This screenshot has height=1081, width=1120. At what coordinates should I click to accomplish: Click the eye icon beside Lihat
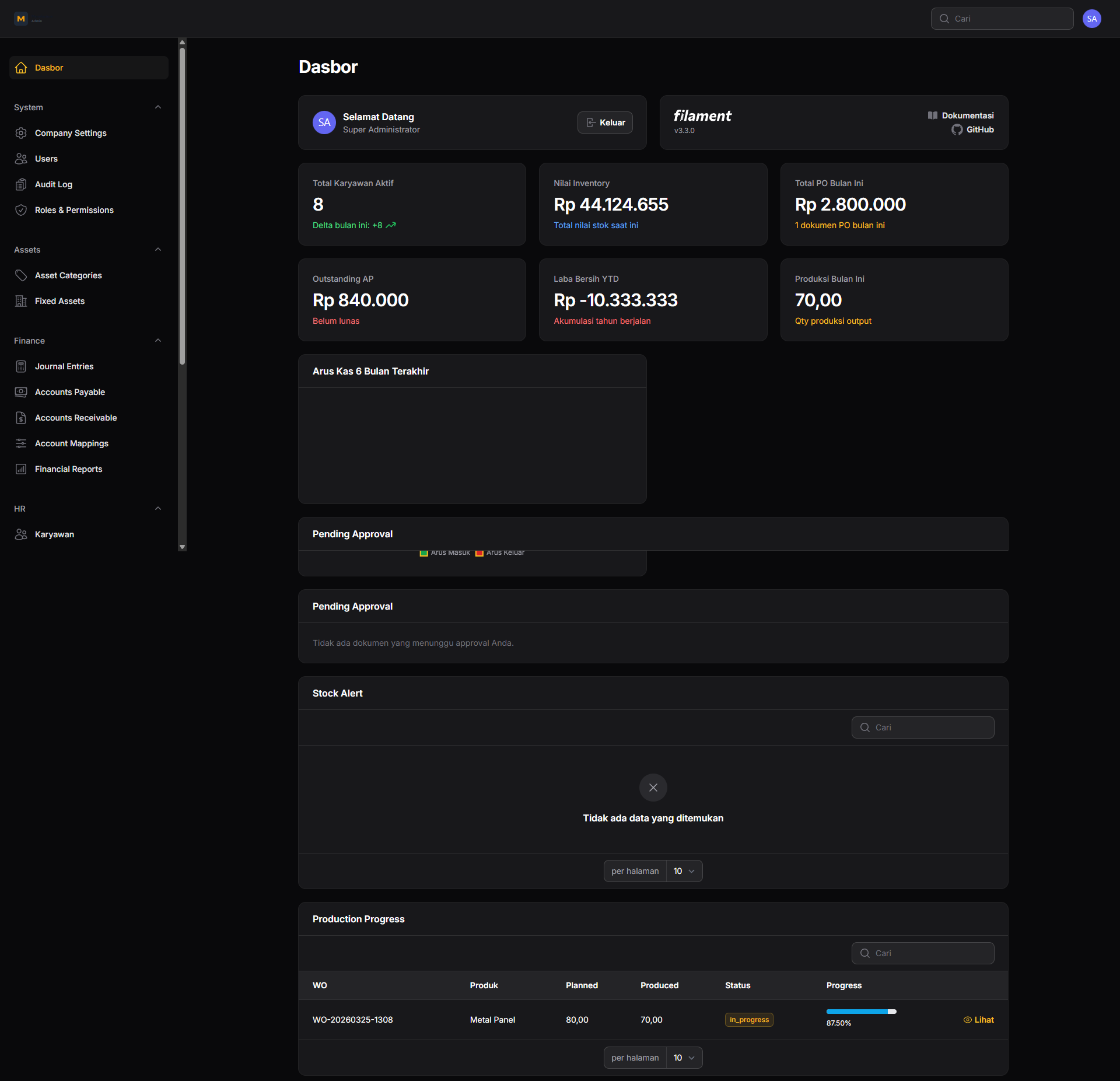[x=968, y=1020]
